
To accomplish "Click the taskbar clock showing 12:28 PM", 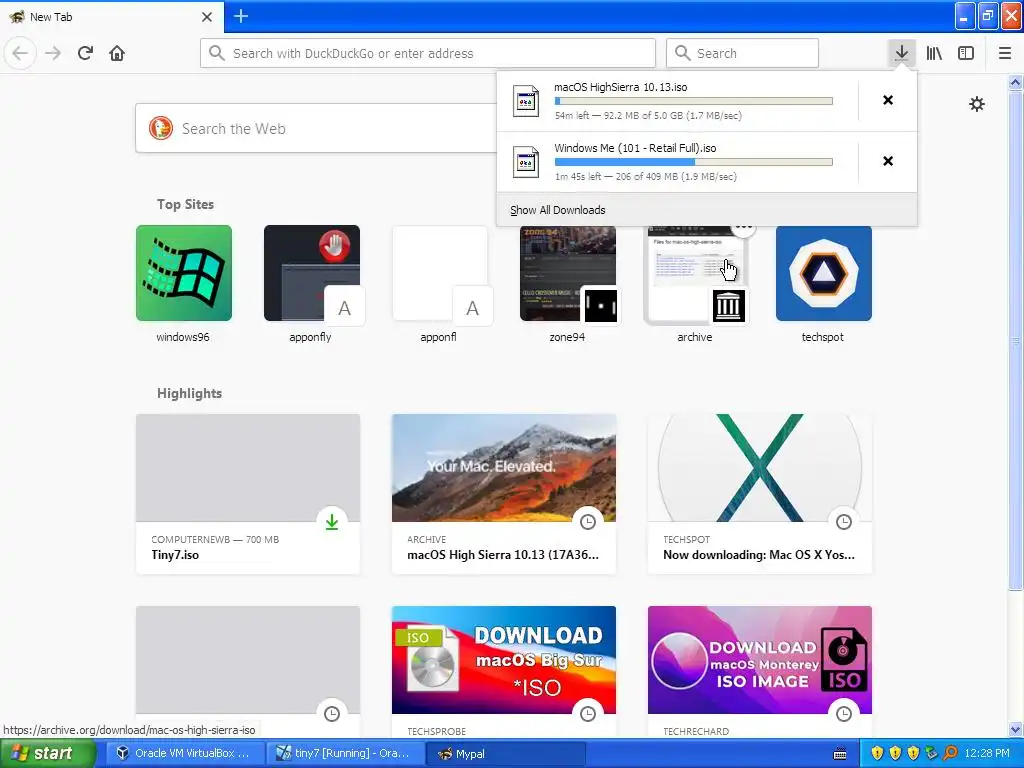I will tap(987, 753).
